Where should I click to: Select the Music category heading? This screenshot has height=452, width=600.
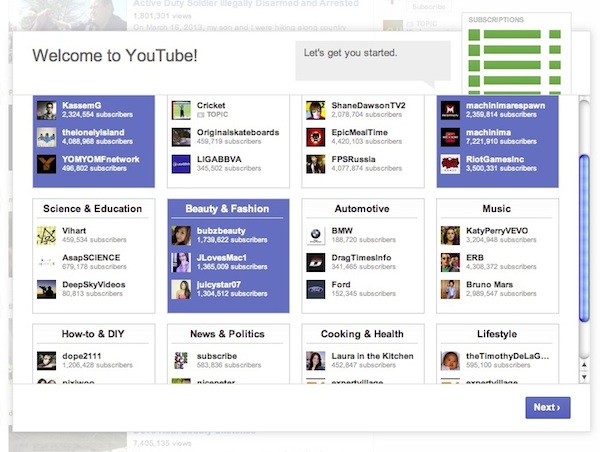coord(496,209)
